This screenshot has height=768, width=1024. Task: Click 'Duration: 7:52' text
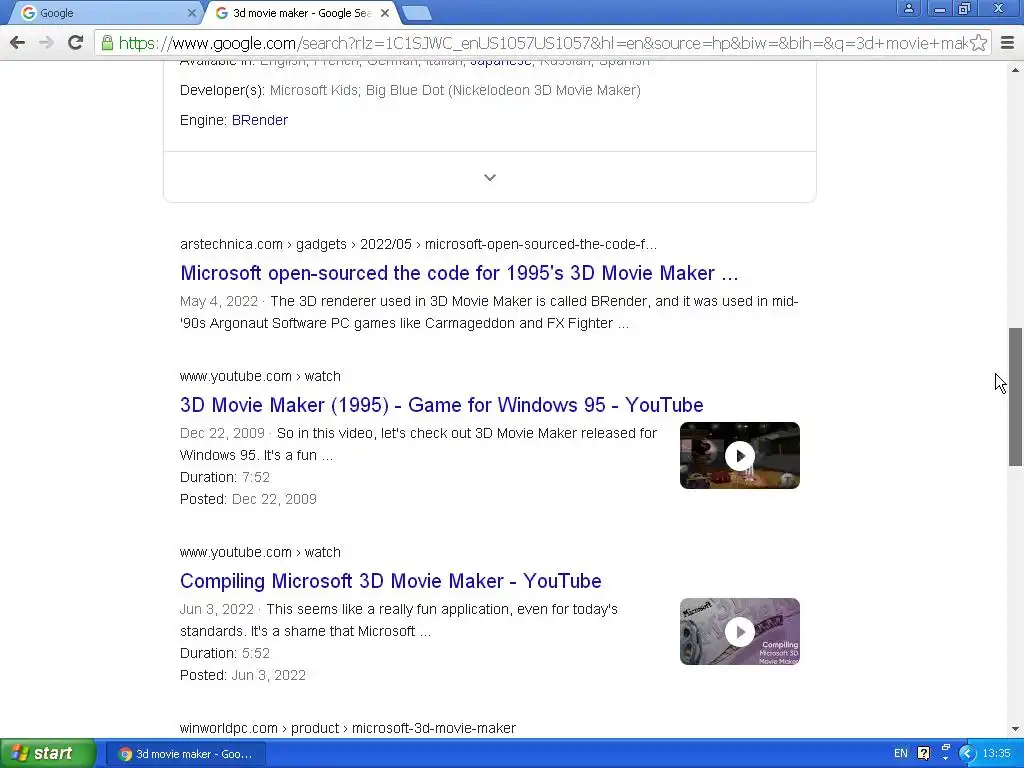pos(225,477)
